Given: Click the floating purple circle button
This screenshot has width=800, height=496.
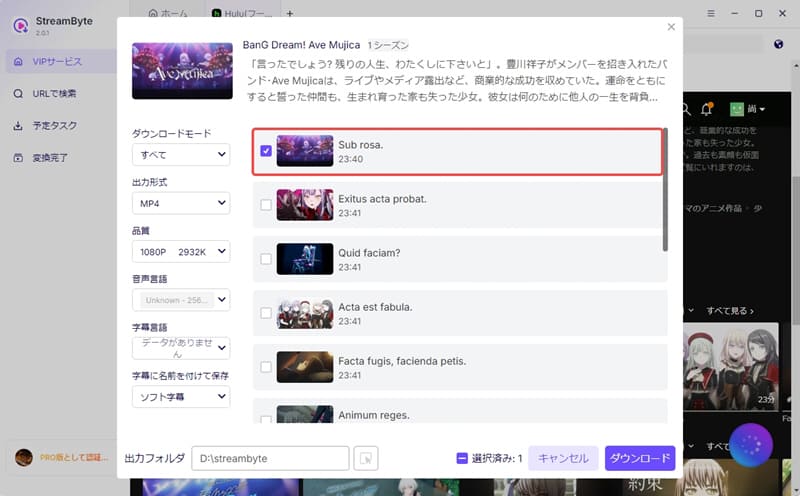Looking at the screenshot, I should 751,445.
